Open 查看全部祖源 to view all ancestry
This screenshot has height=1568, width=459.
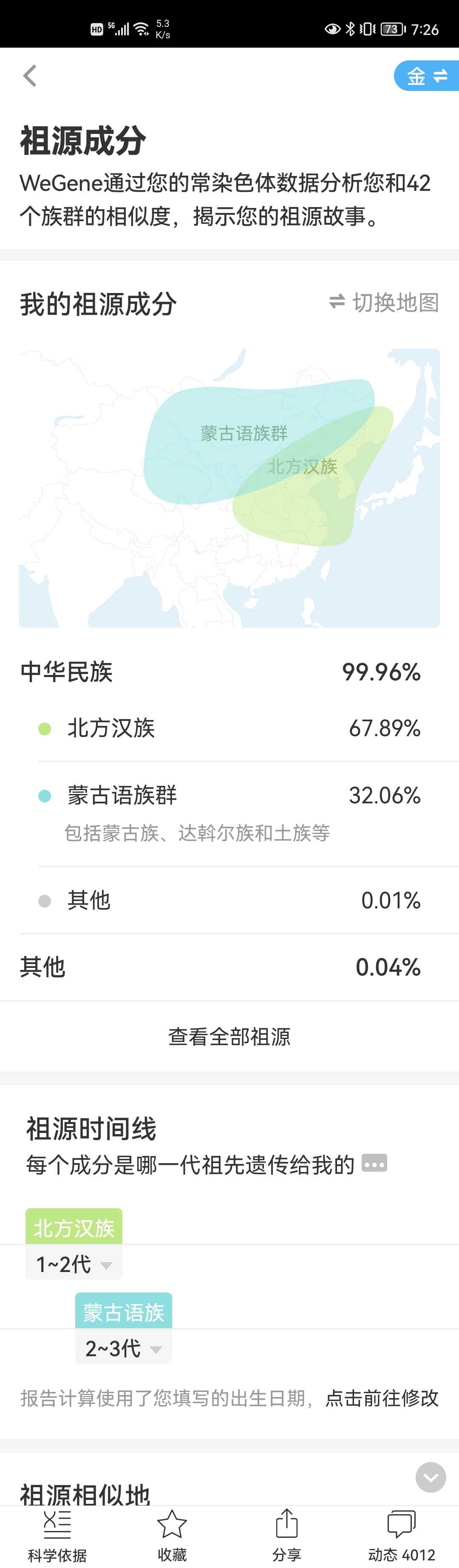[x=229, y=1036]
